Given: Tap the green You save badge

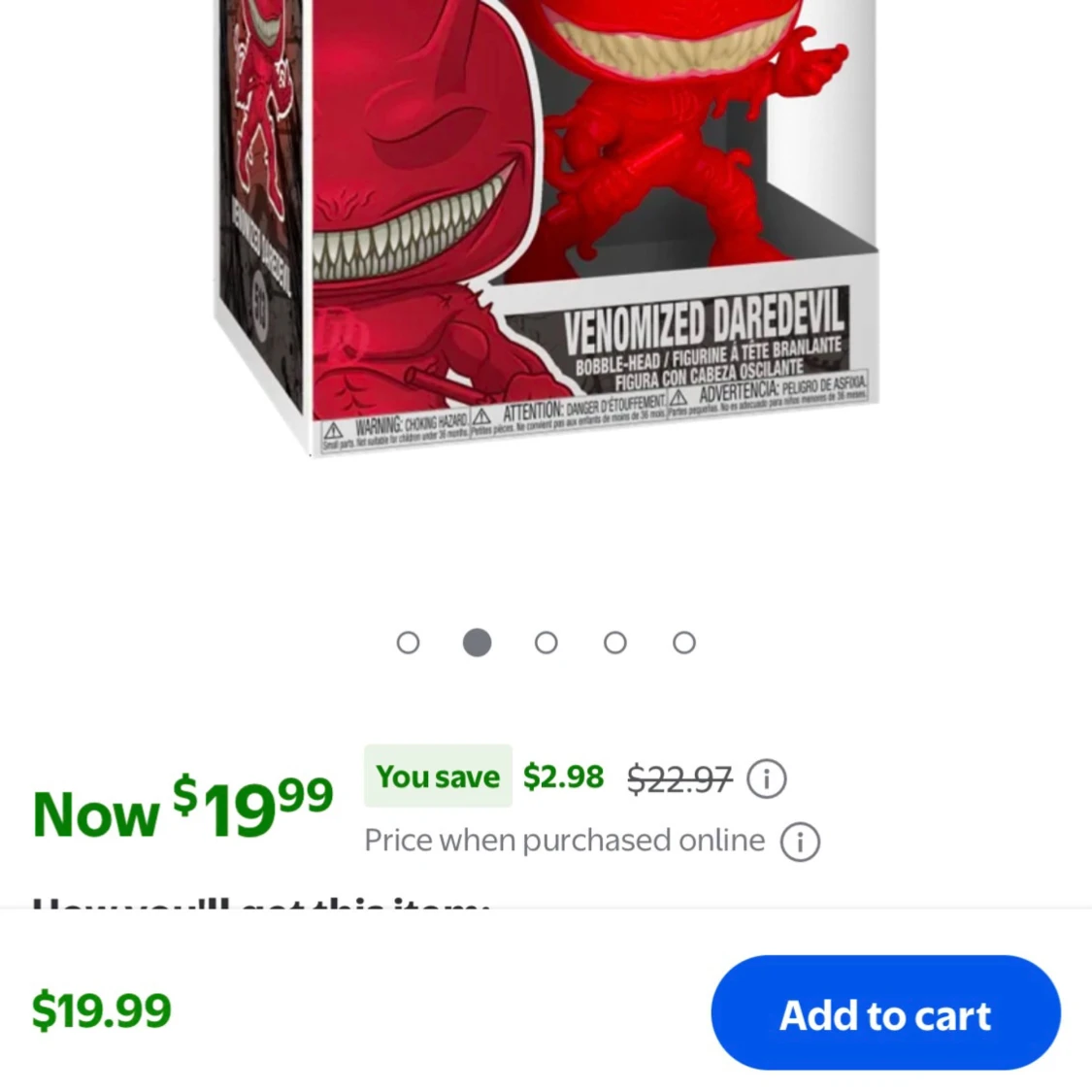Looking at the screenshot, I should pos(438,776).
